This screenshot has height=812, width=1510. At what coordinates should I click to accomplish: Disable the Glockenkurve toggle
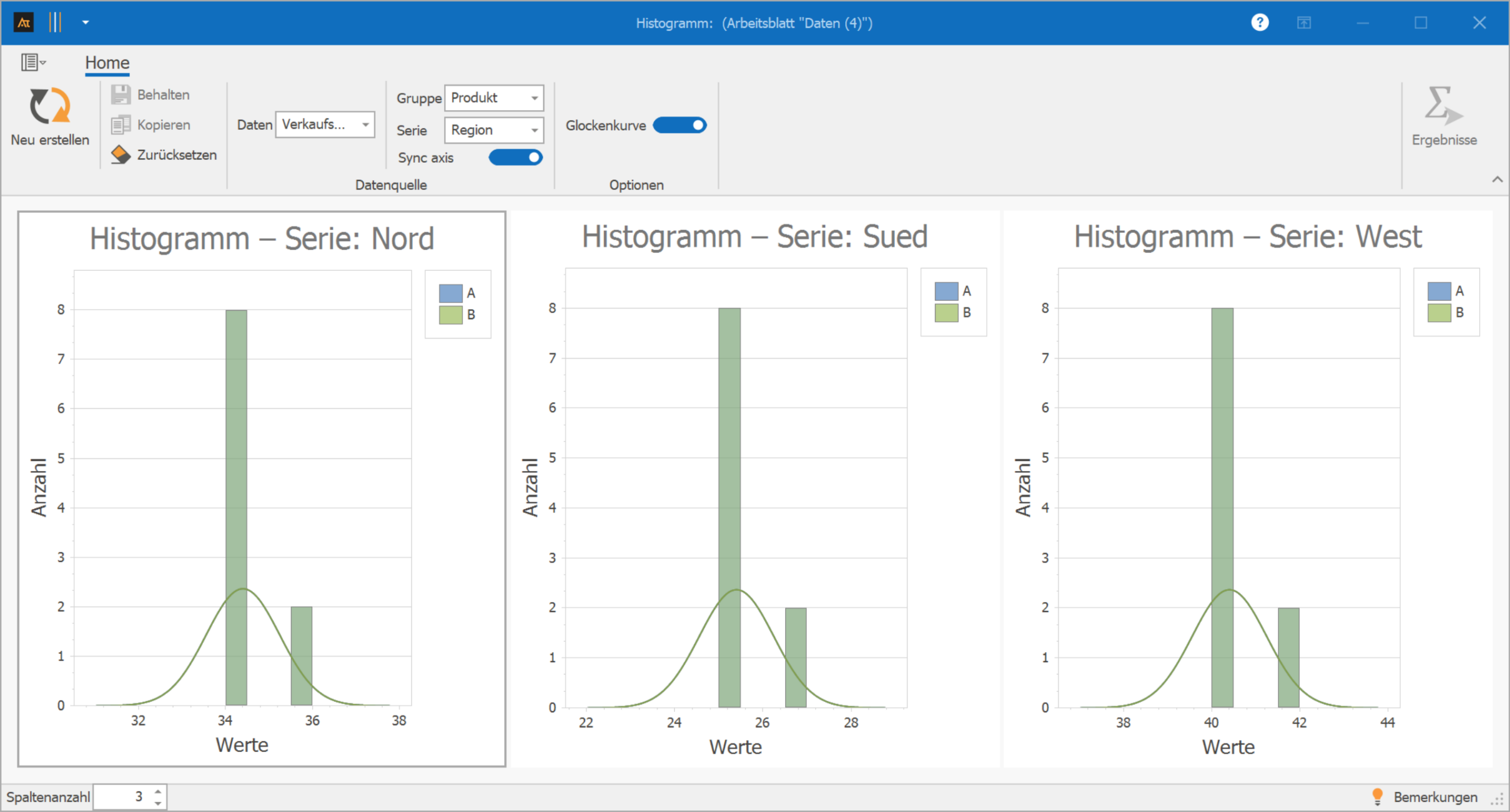point(679,125)
